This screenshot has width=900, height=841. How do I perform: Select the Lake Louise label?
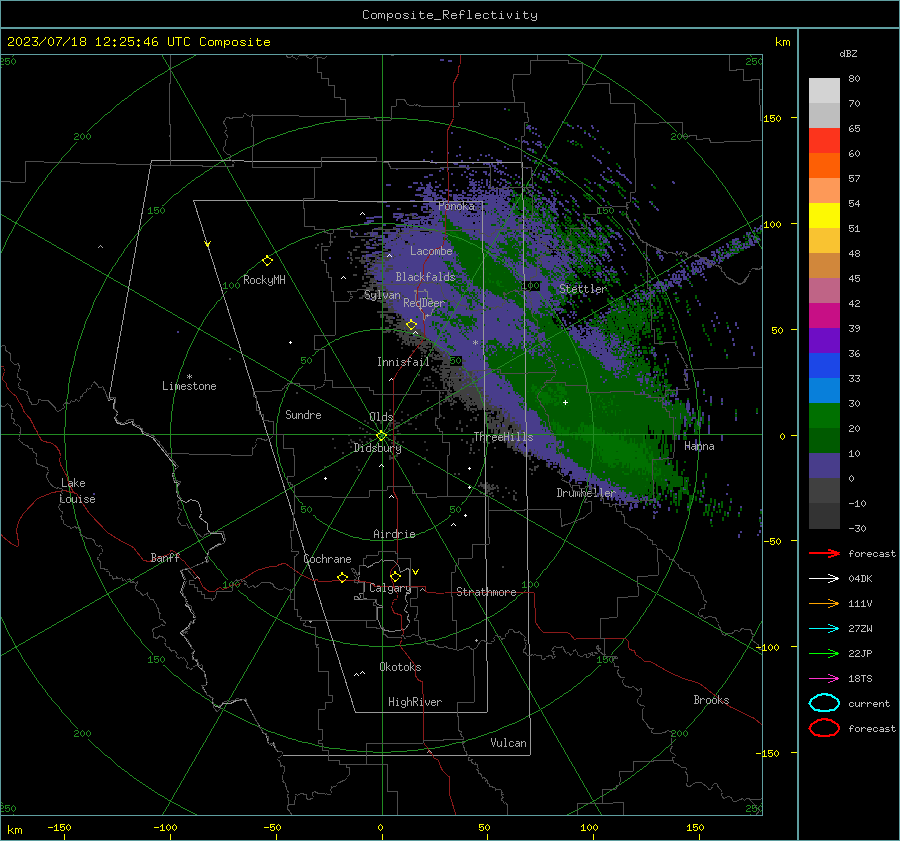tap(77, 491)
